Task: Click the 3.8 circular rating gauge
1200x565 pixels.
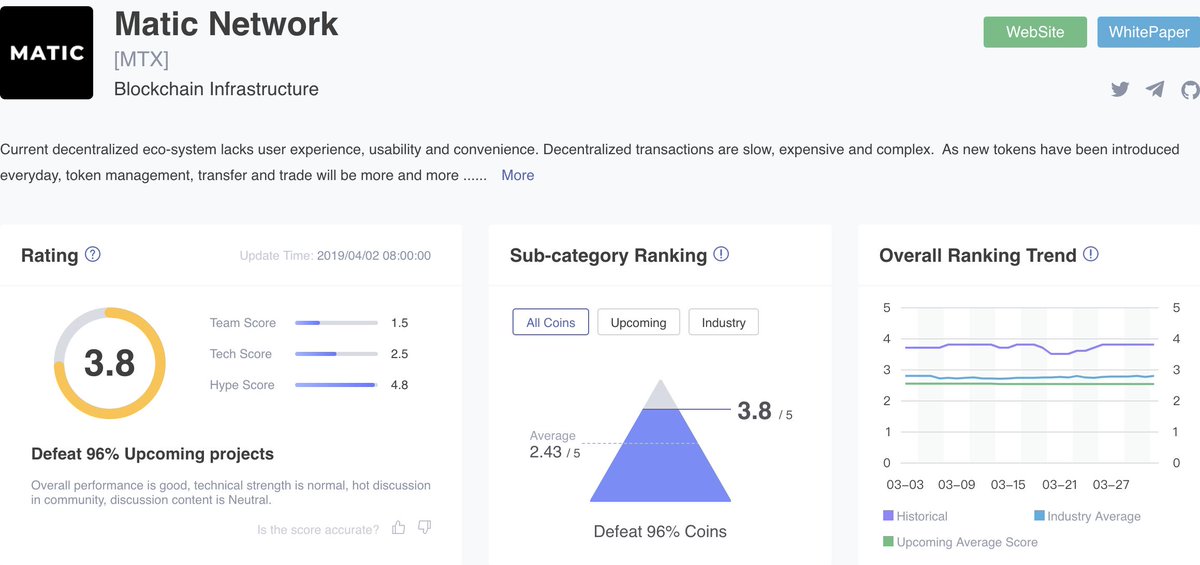Action: (x=109, y=363)
